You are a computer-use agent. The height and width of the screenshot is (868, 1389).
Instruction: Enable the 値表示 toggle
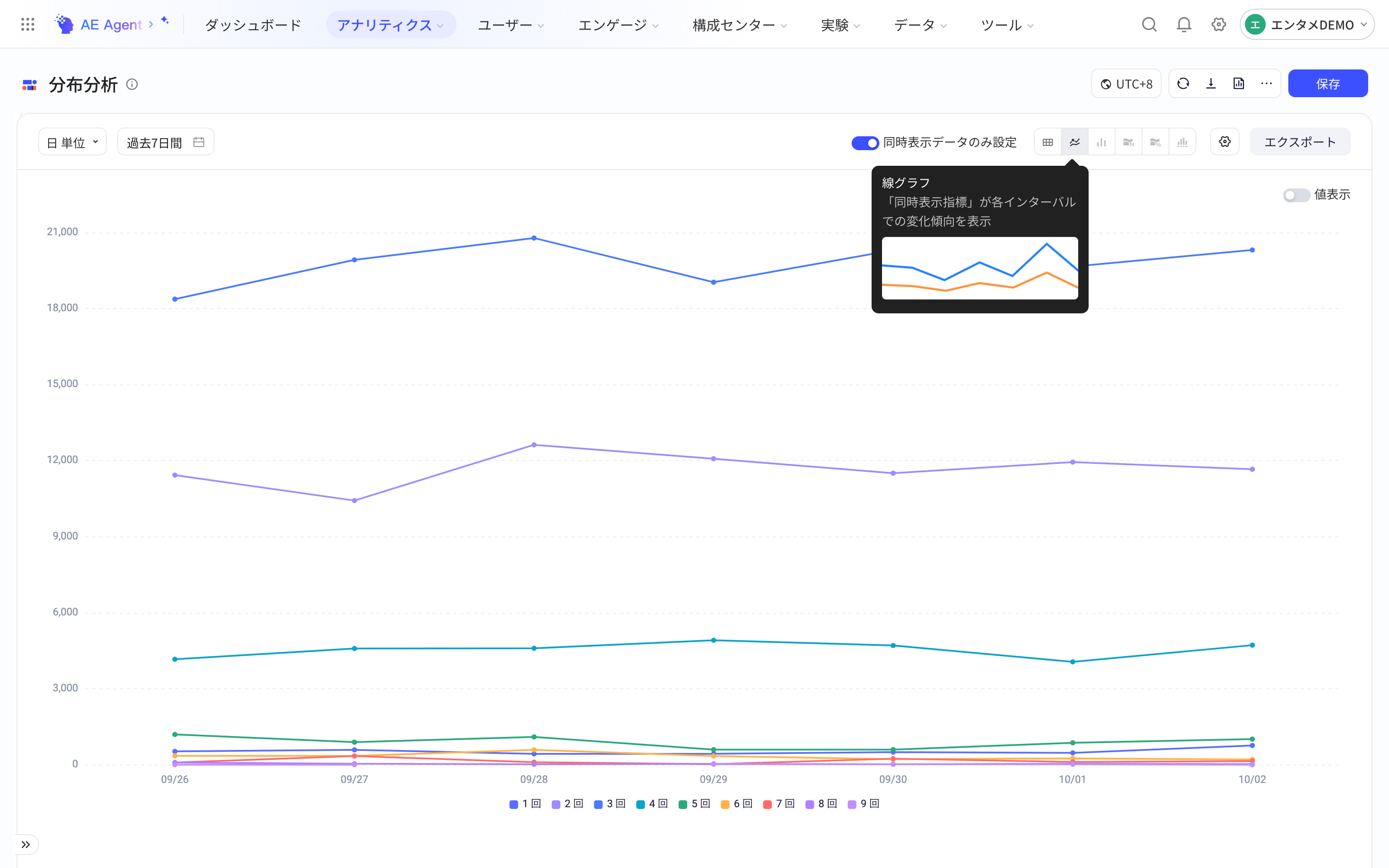(x=1296, y=195)
